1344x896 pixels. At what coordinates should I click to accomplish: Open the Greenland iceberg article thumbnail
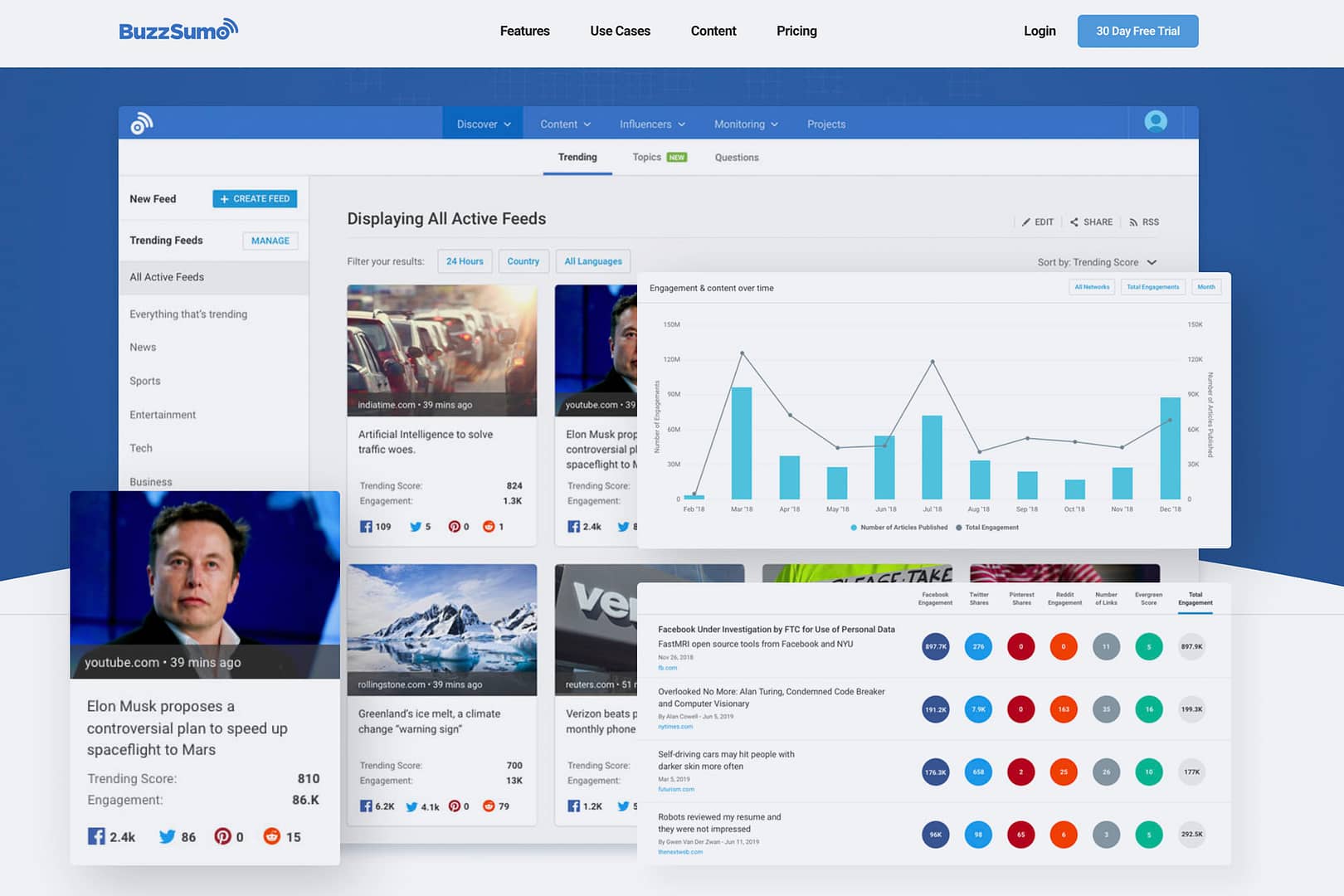(x=442, y=630)
